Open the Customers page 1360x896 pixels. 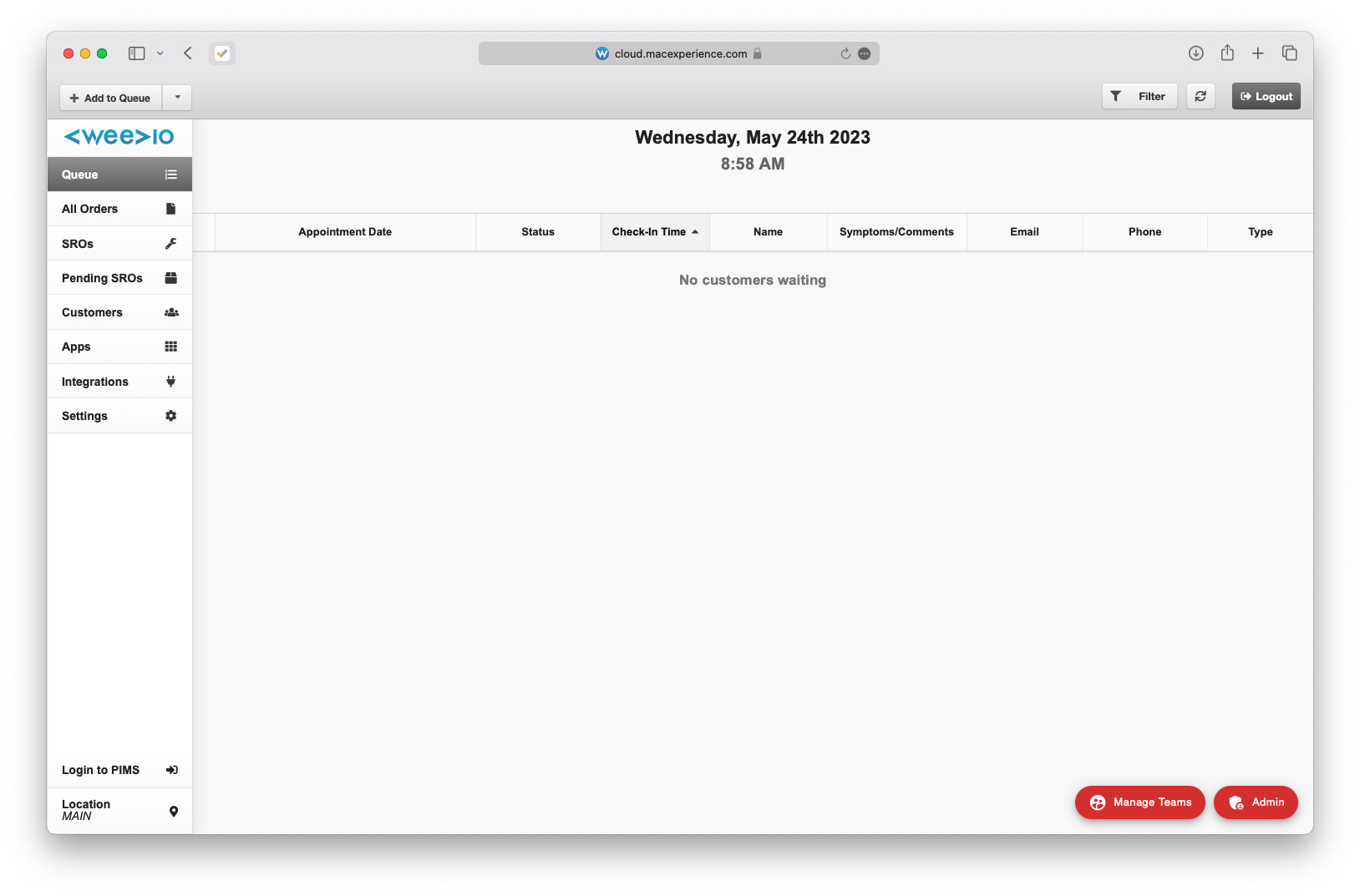(x=119, y=312)
